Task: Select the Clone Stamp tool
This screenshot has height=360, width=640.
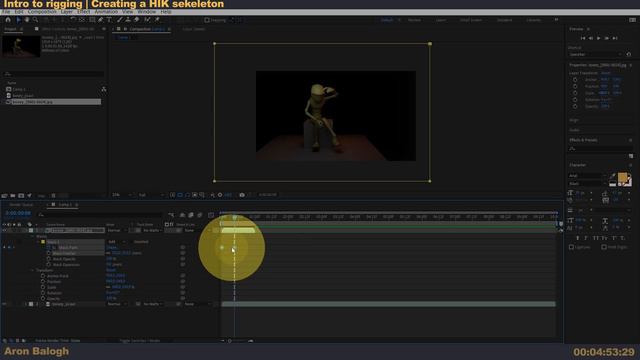Action: pyautogui.click(x=128, y=20)
